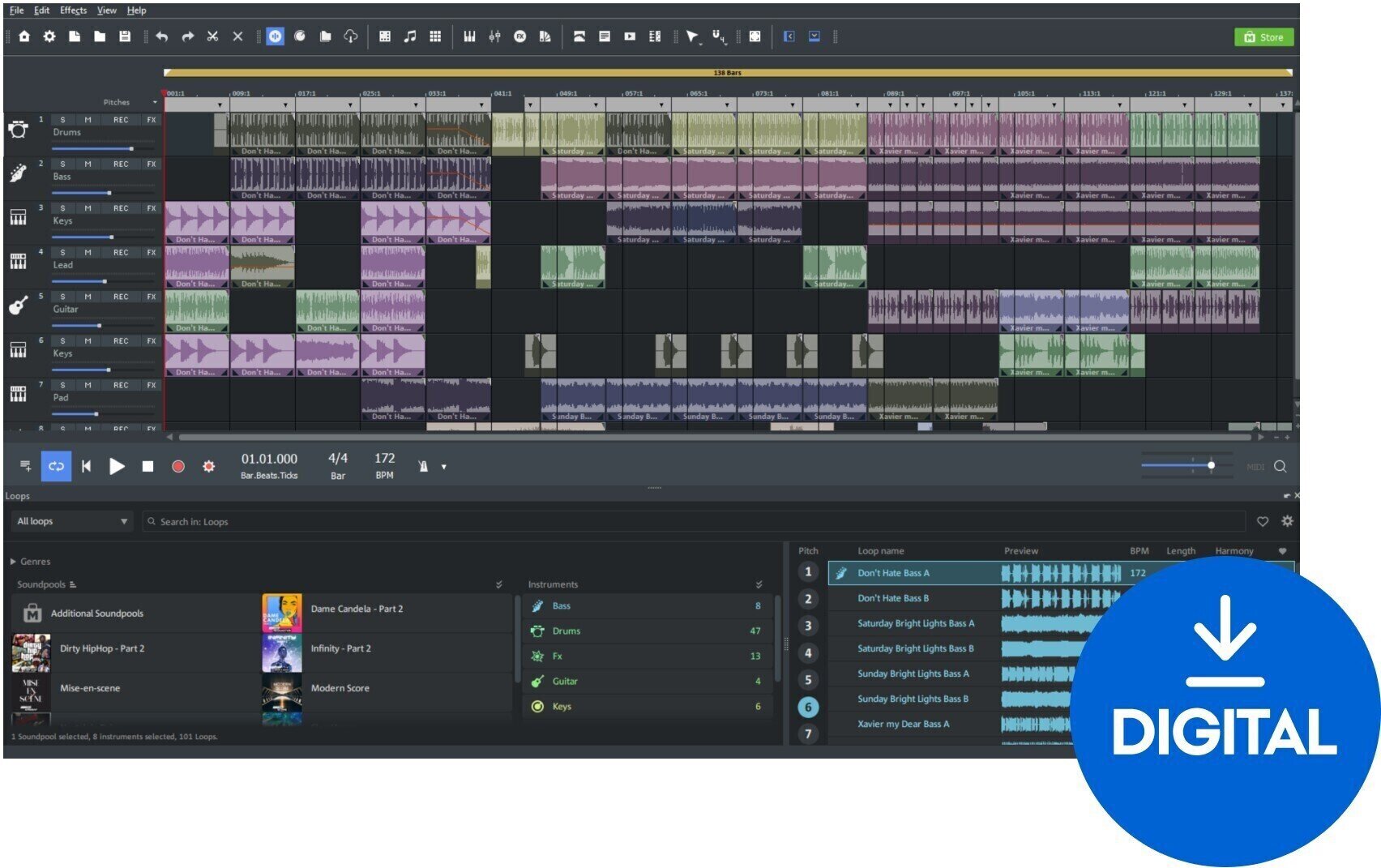Click the scissors cut icon

click(212, 36)
